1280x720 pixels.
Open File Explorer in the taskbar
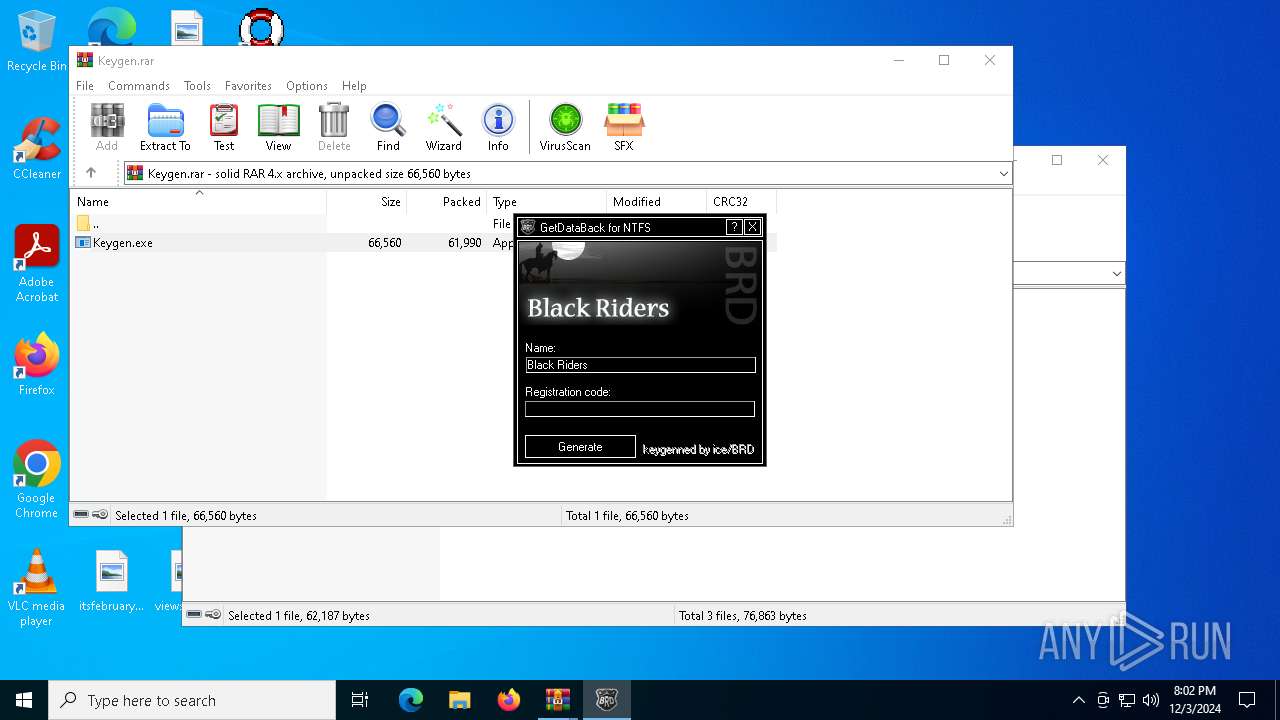click(460, 700)
